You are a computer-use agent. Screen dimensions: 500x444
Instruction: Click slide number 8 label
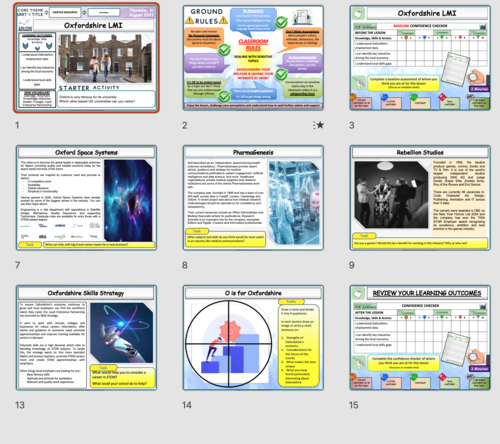pos(185,265)
